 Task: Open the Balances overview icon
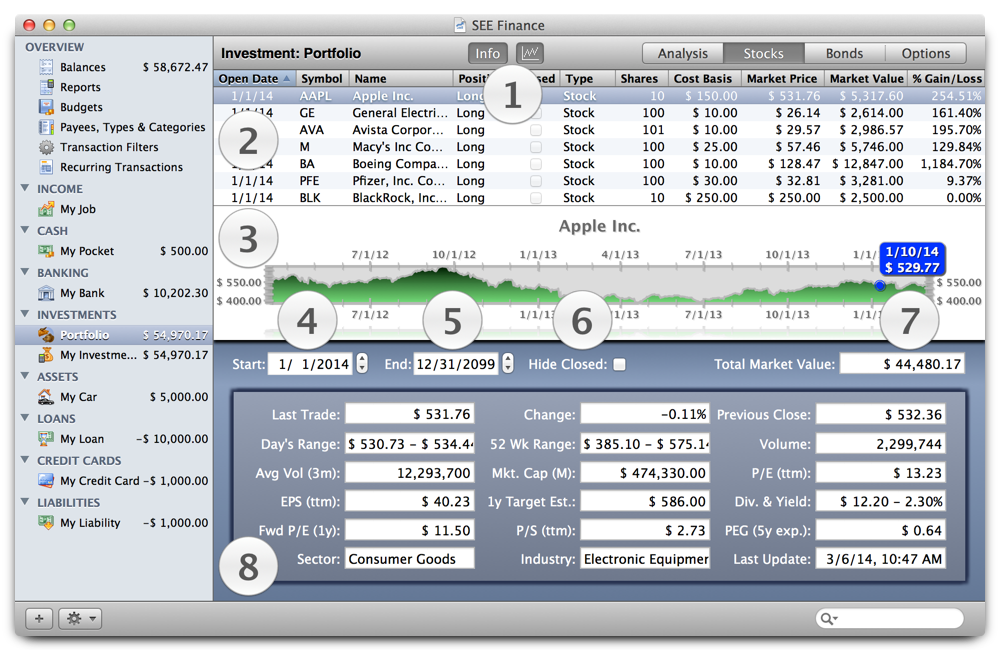(46, 67)
